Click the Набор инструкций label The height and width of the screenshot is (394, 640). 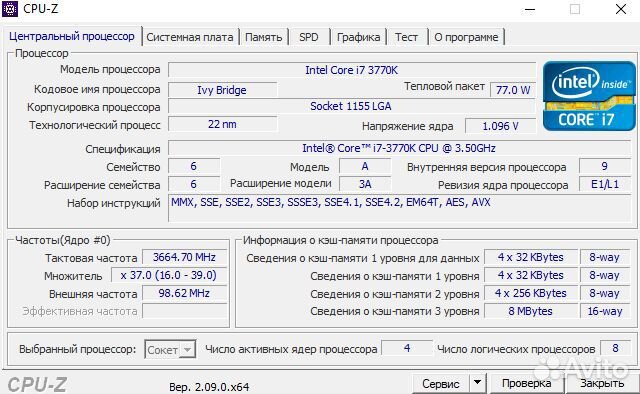(113, 203)
